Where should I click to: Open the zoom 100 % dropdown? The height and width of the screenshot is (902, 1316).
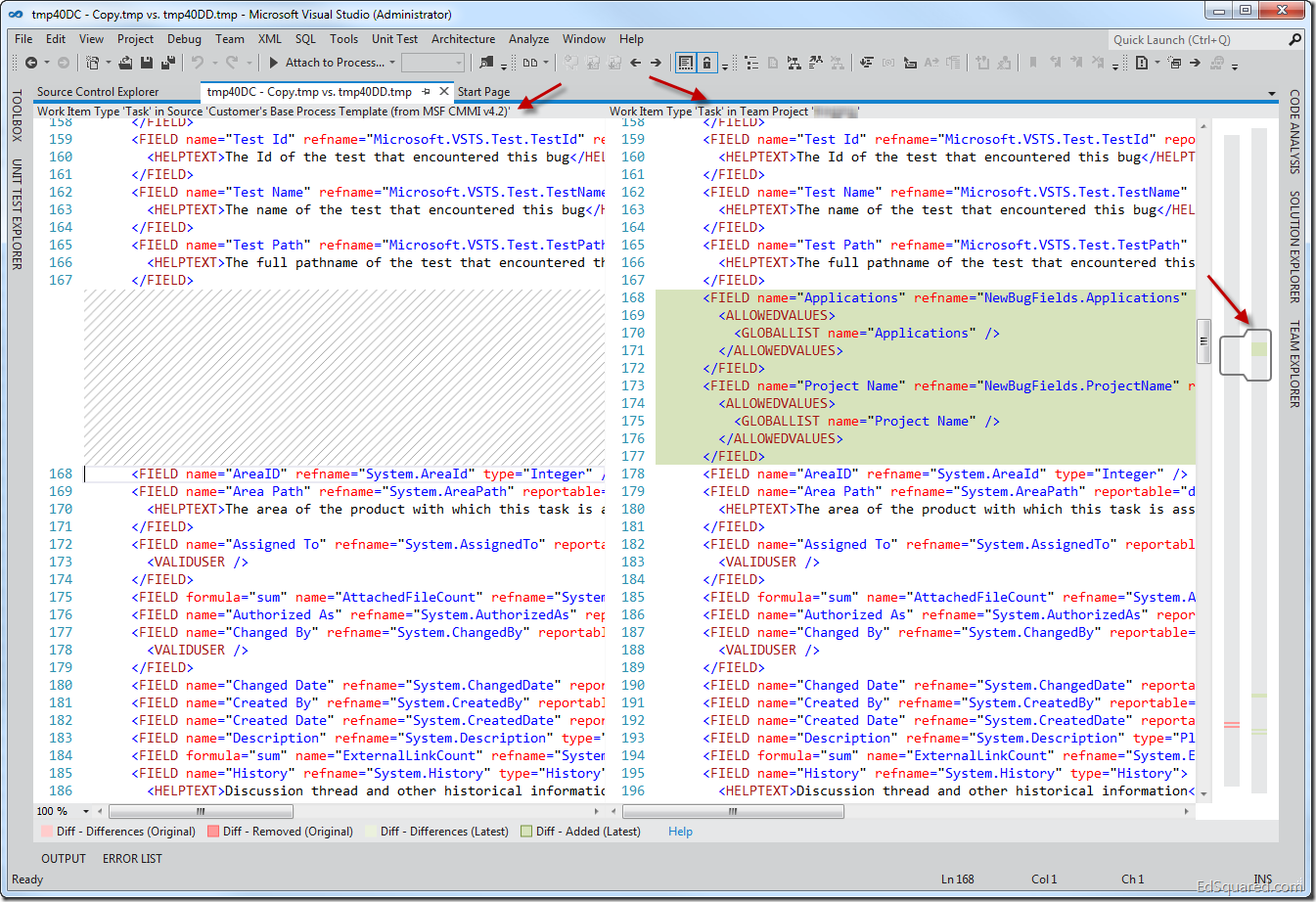[86, 811]
